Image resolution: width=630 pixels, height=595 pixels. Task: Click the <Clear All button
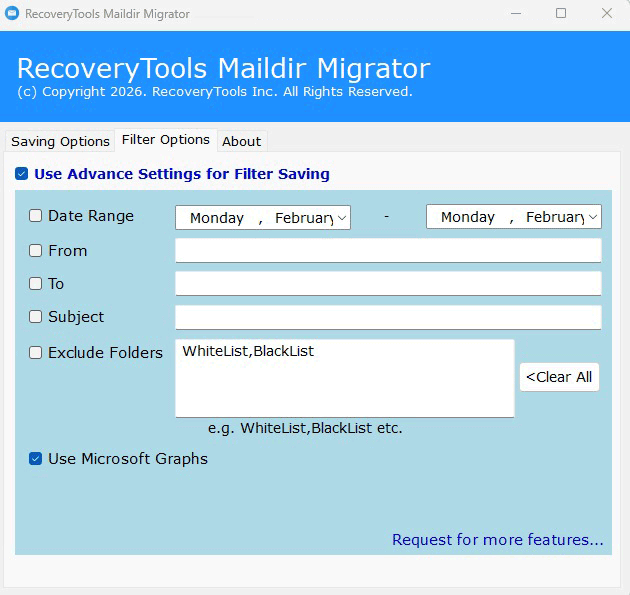[x=559, y=377]
